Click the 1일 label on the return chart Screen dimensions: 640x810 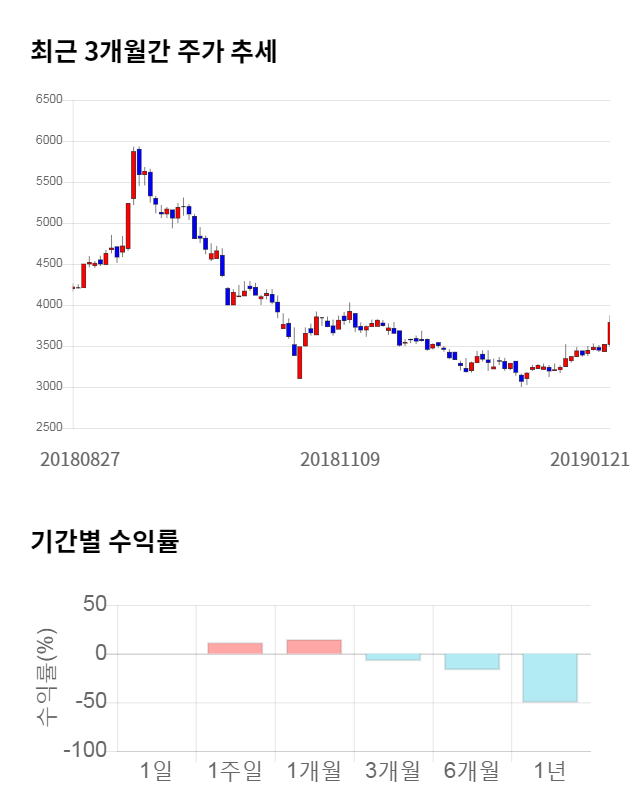tap(156, 771)
